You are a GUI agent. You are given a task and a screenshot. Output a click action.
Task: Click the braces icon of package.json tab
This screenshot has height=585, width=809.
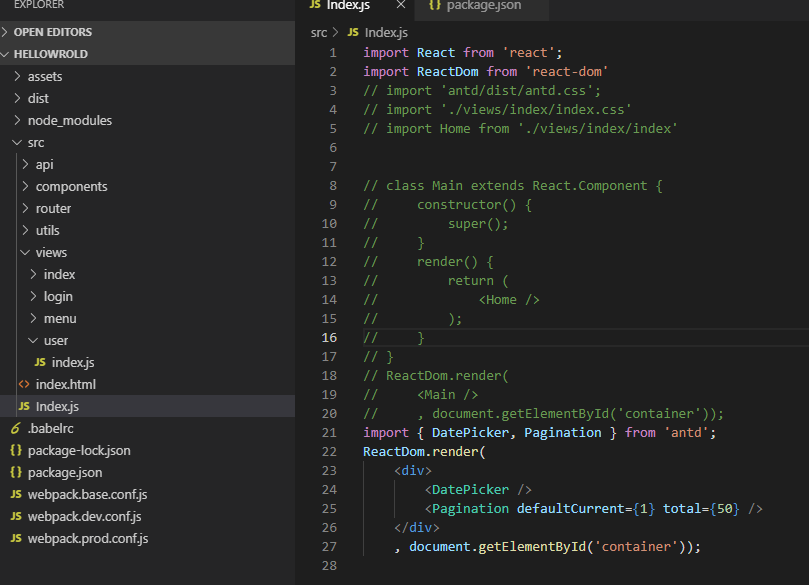coord(435,5)
